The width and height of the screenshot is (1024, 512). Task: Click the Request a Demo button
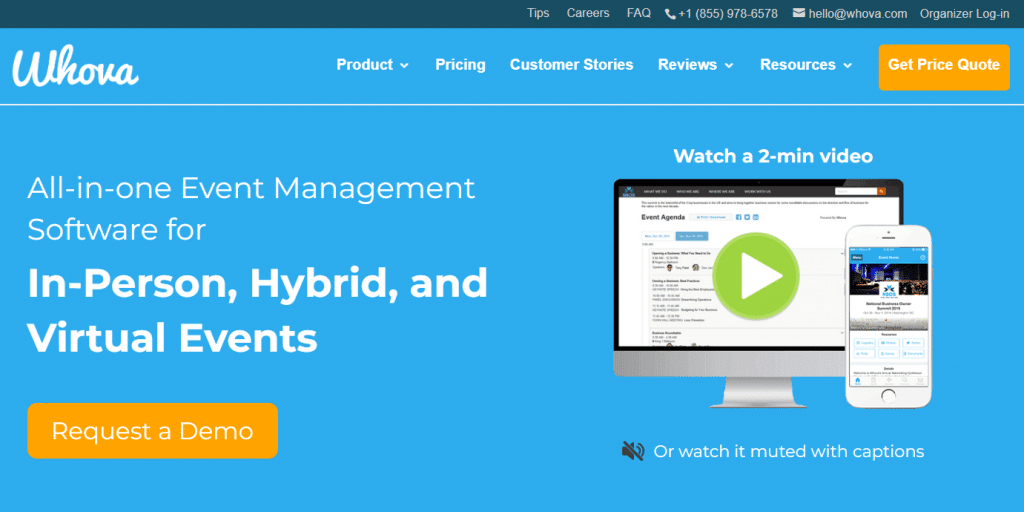[152, 431]
